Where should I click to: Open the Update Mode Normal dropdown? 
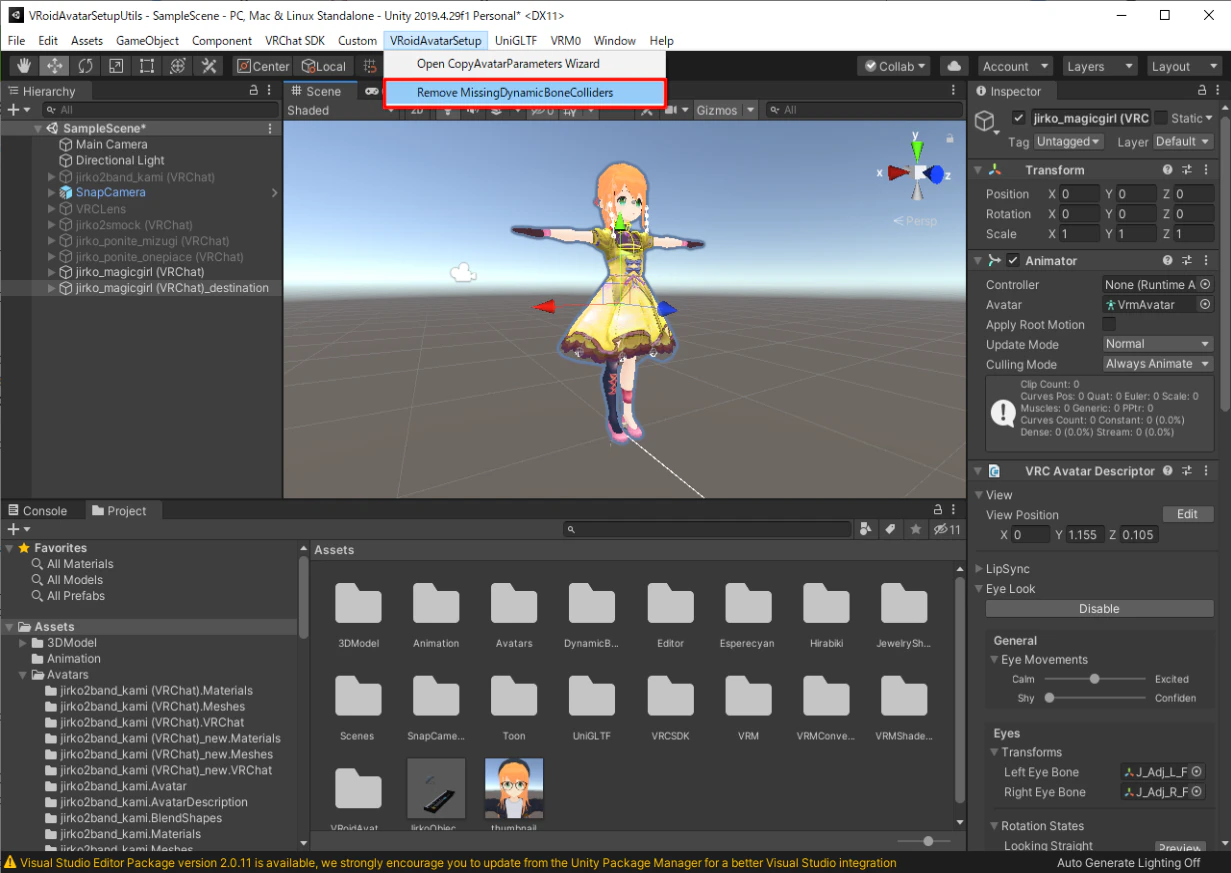(1158, 344)
